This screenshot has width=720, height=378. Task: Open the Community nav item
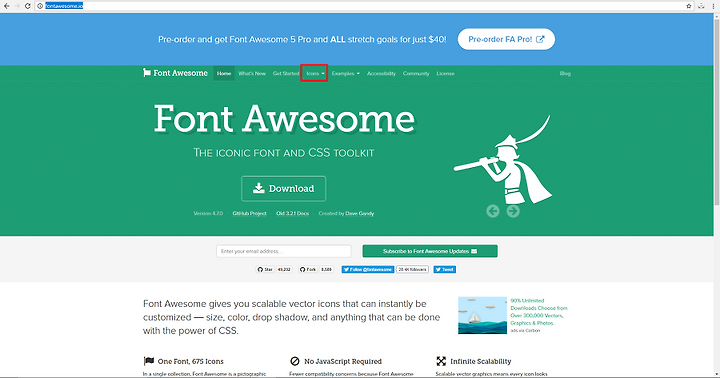[416, 73]
